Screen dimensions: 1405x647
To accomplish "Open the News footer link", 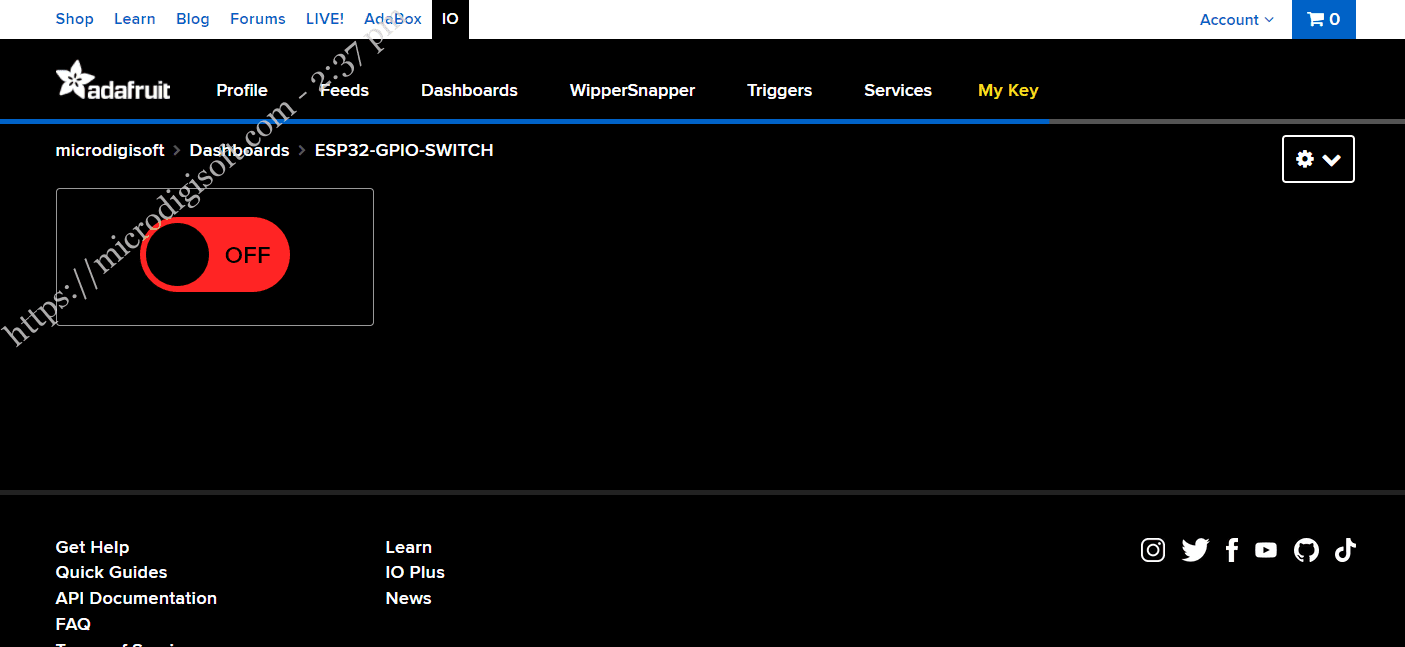I will pos(408,598).
